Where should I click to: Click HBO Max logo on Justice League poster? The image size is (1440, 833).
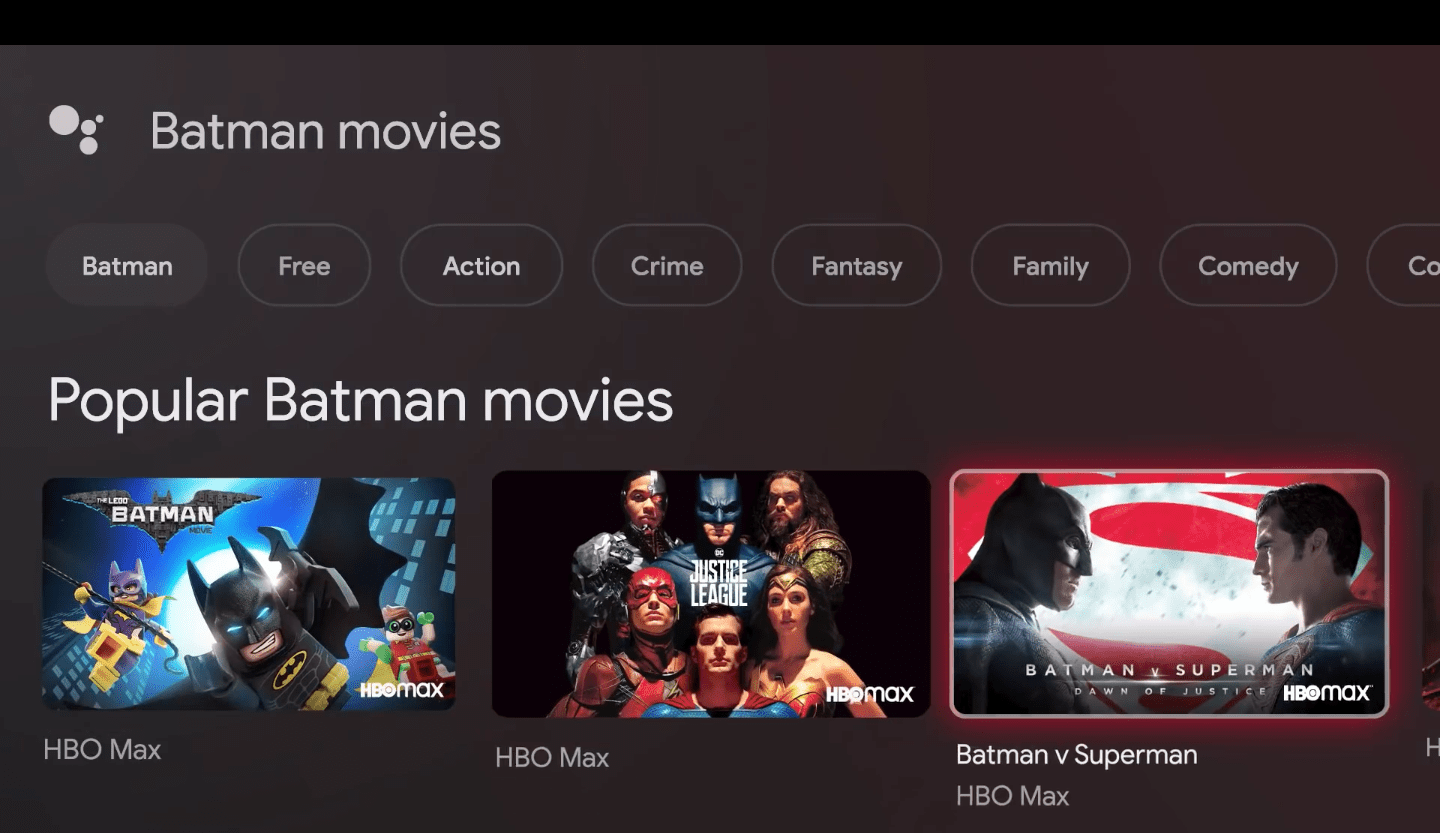[870, 693]
